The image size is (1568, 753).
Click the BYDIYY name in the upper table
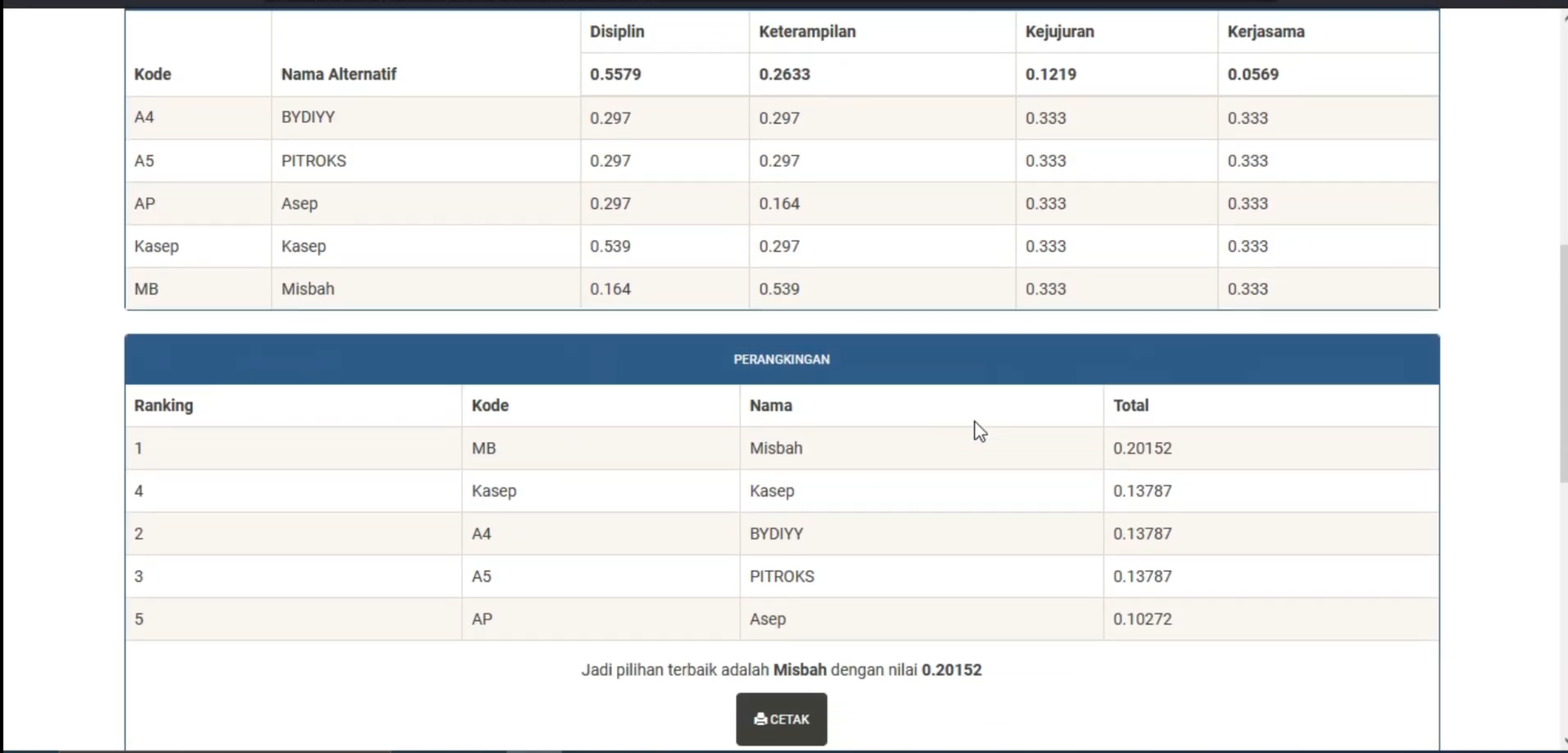pos(308,117)
